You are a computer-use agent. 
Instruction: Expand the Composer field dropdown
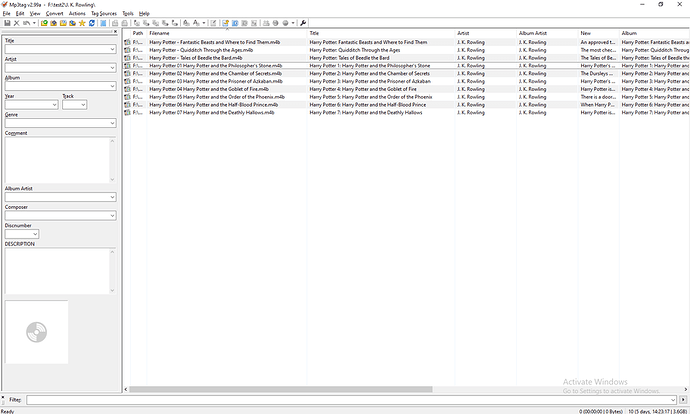pyautogui.click(x=112, y=216)
